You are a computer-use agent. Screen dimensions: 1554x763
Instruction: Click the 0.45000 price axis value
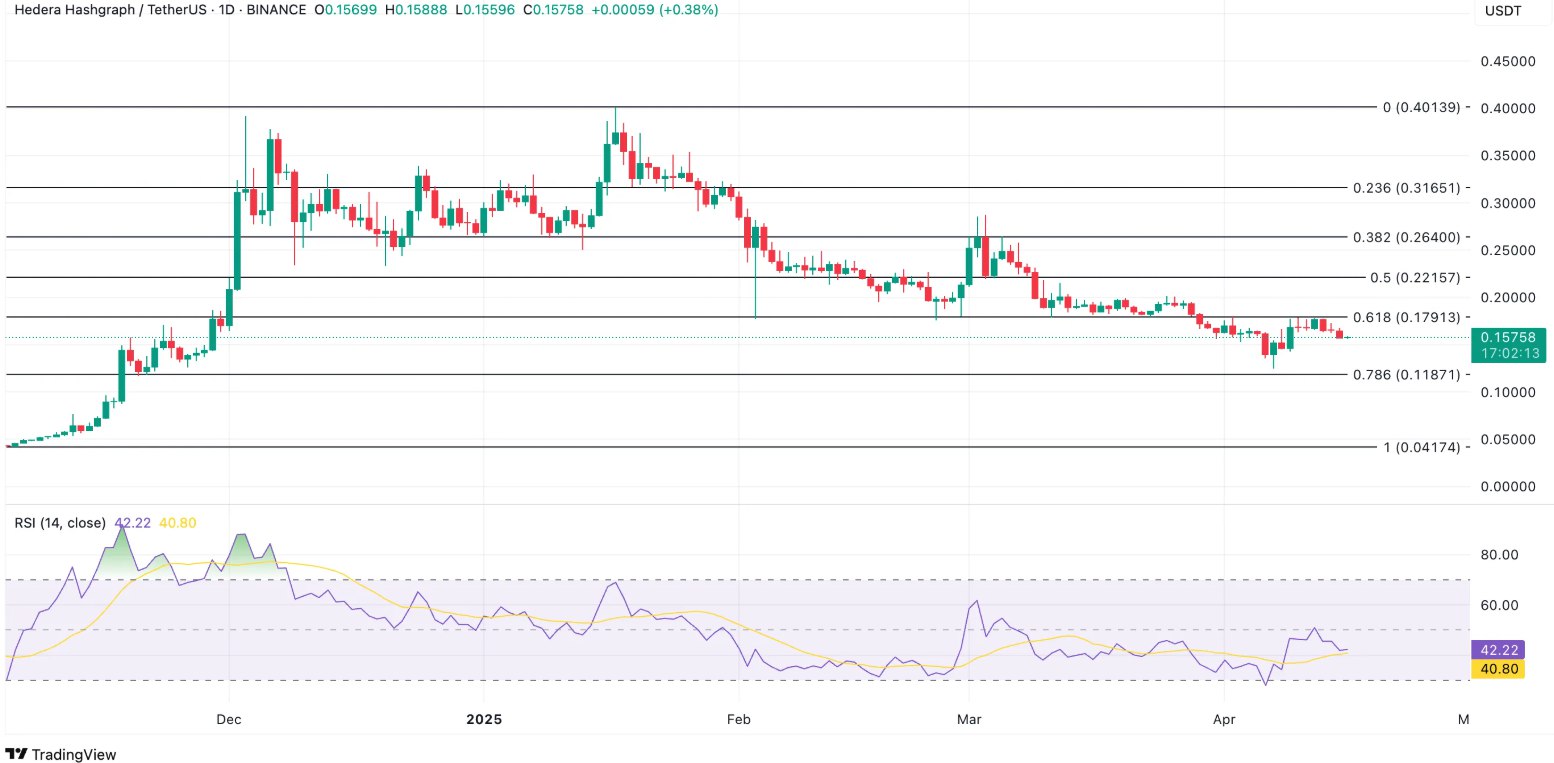(1508, 61)
